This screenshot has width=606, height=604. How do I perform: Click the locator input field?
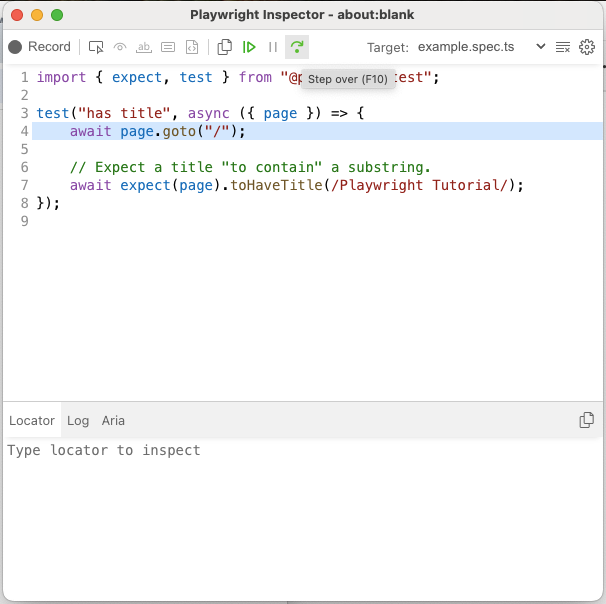300,451
